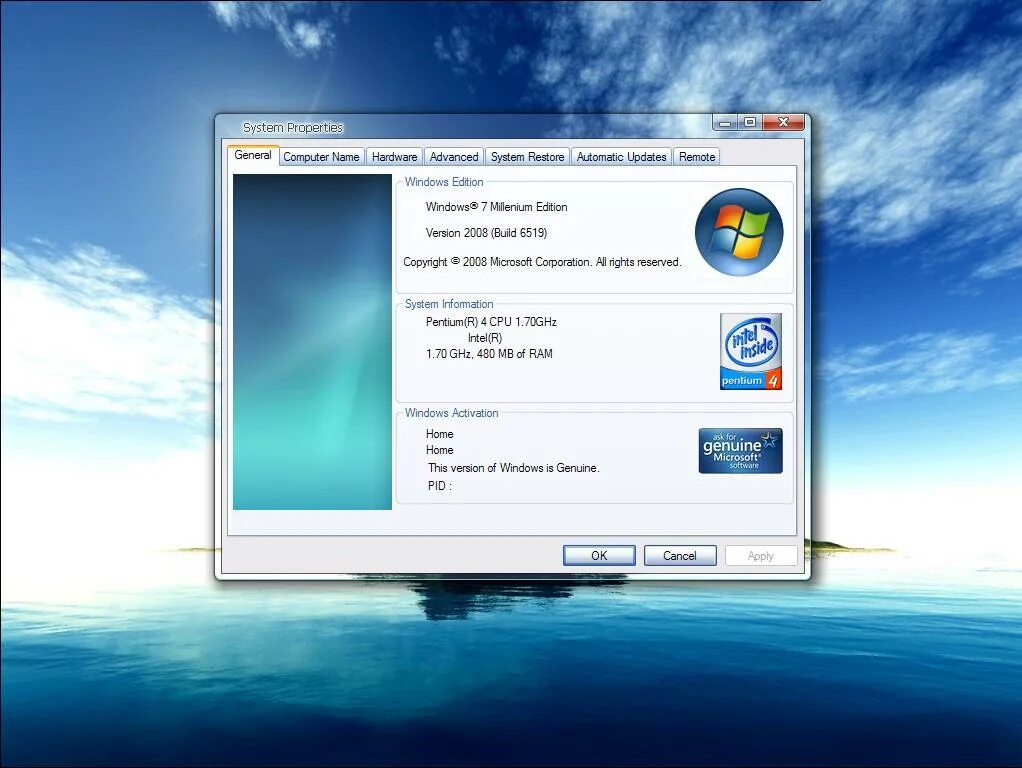Click the 'Windows® 7 Millenium Edition' text
Screen dimensions: 1022x768
pos(497,207)
